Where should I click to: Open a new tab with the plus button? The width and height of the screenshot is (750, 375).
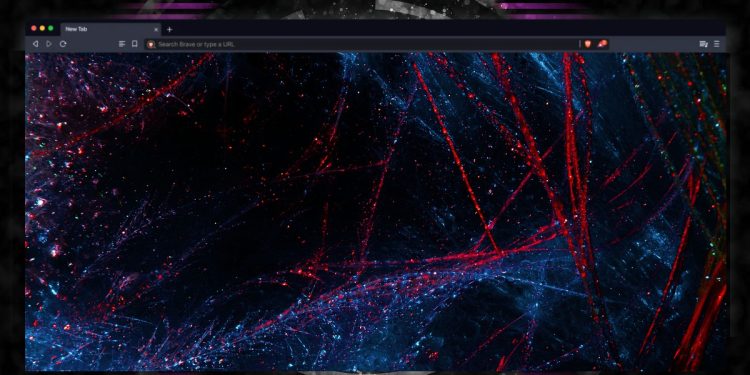[x=169, y=29]
